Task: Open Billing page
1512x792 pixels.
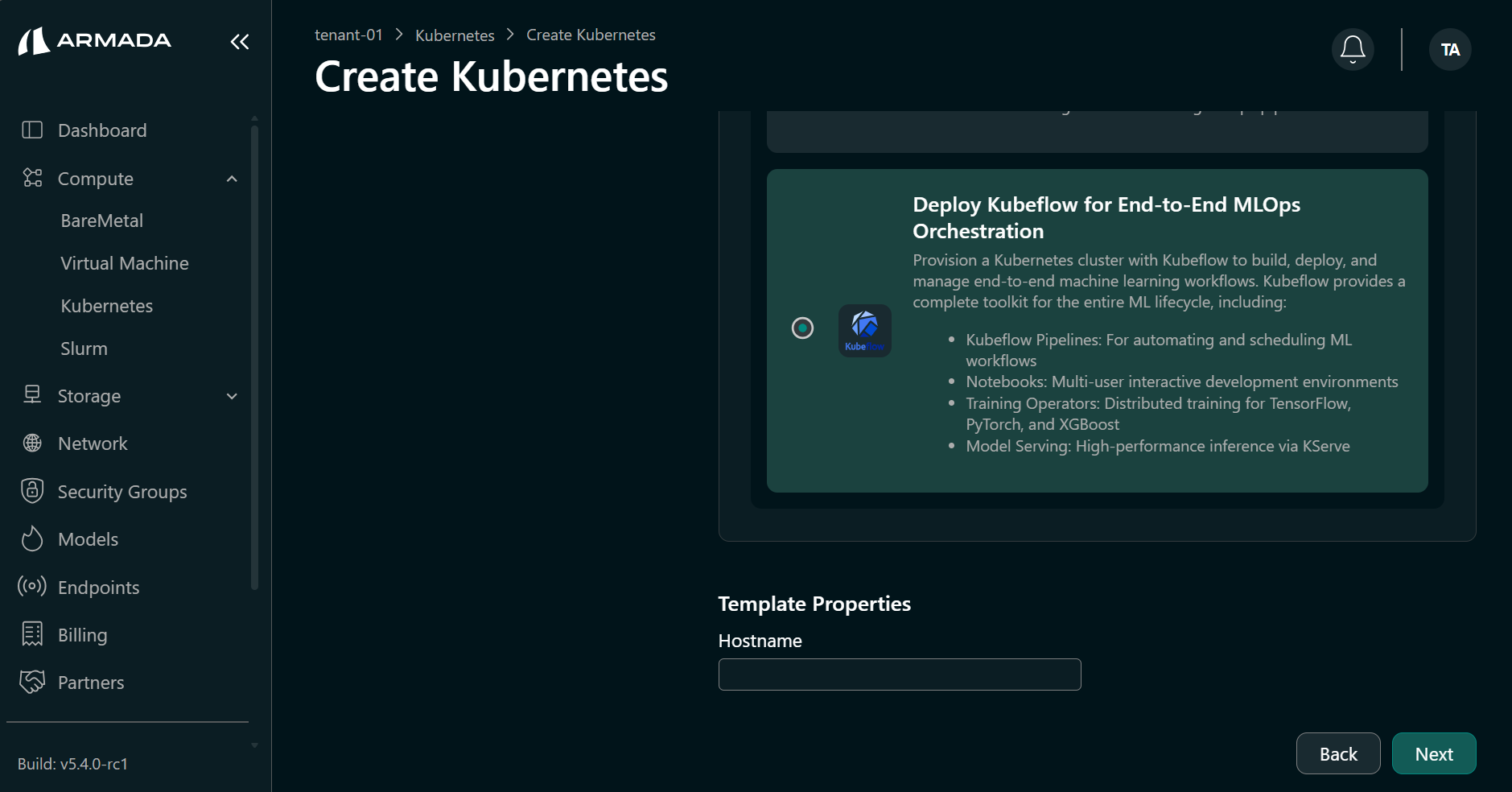Action: 83,635
